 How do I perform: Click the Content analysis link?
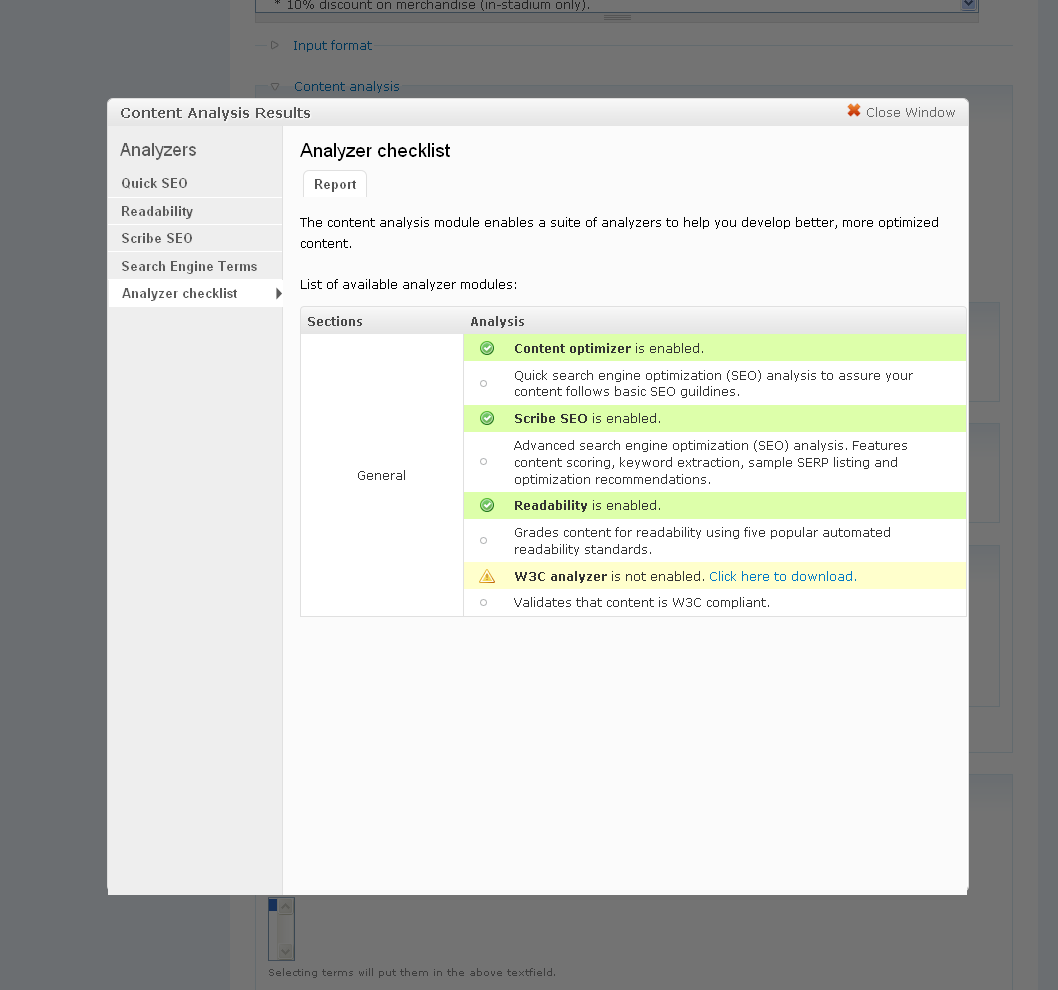(x=347, y=86)
